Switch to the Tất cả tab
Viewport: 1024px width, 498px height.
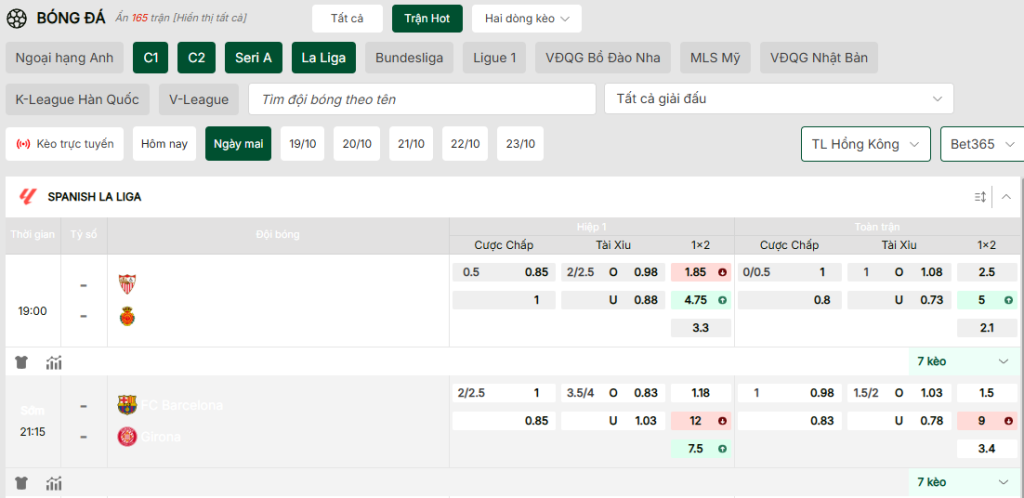[347, 19]
